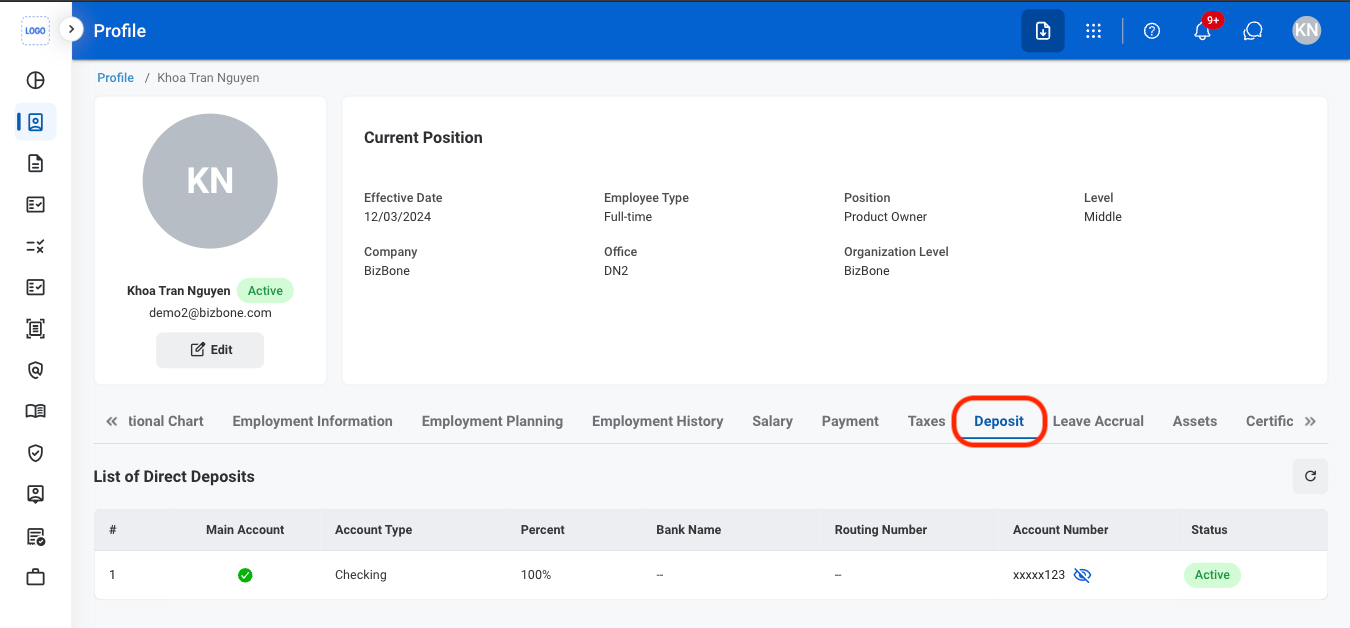The height and width of the screenshot is (628, 1350).
Task: Click the large KN profile picture
Action: click(x=210, y=181)
